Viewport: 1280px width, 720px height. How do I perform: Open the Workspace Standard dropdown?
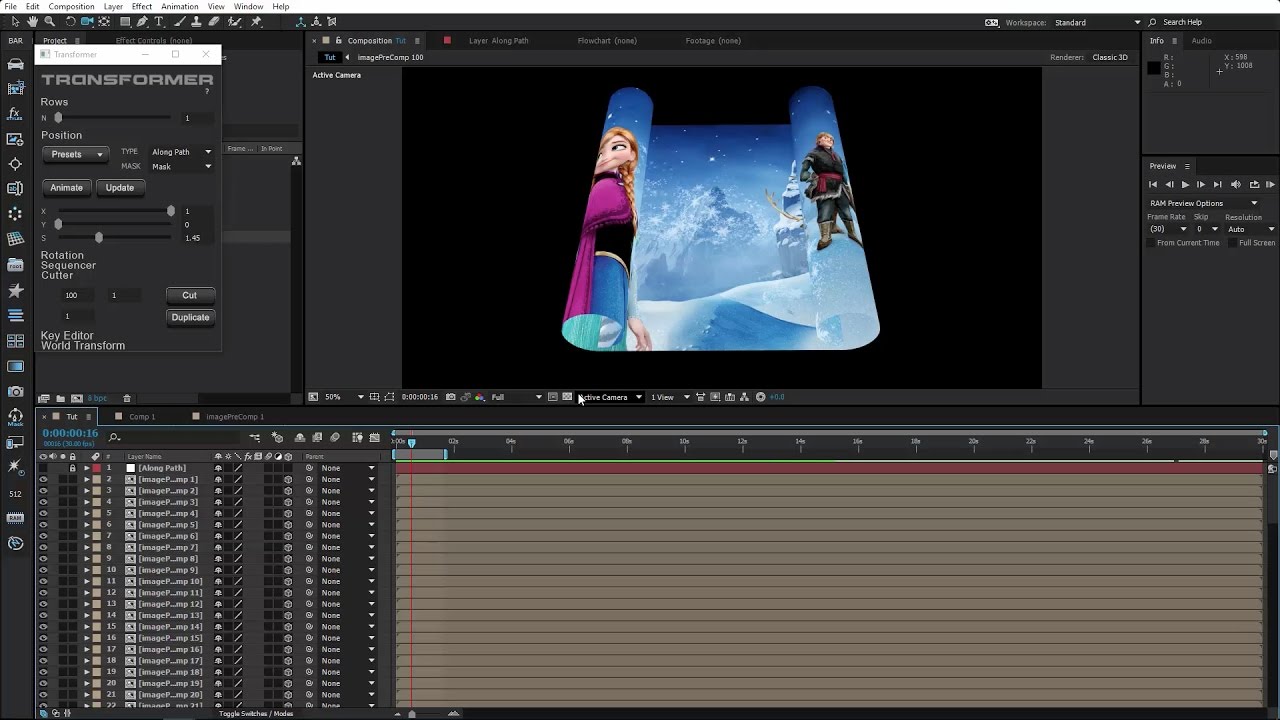(x=1097, y=22)
